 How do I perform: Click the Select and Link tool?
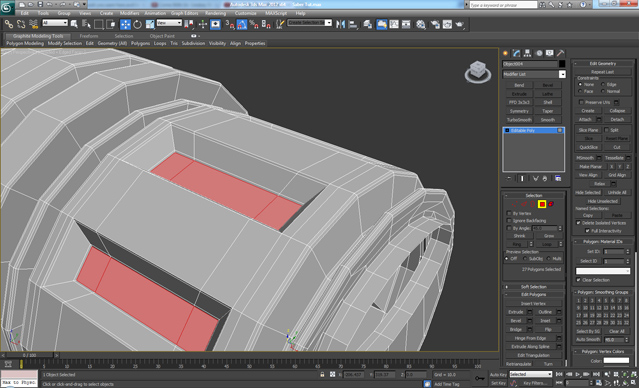tap(9, 24)
